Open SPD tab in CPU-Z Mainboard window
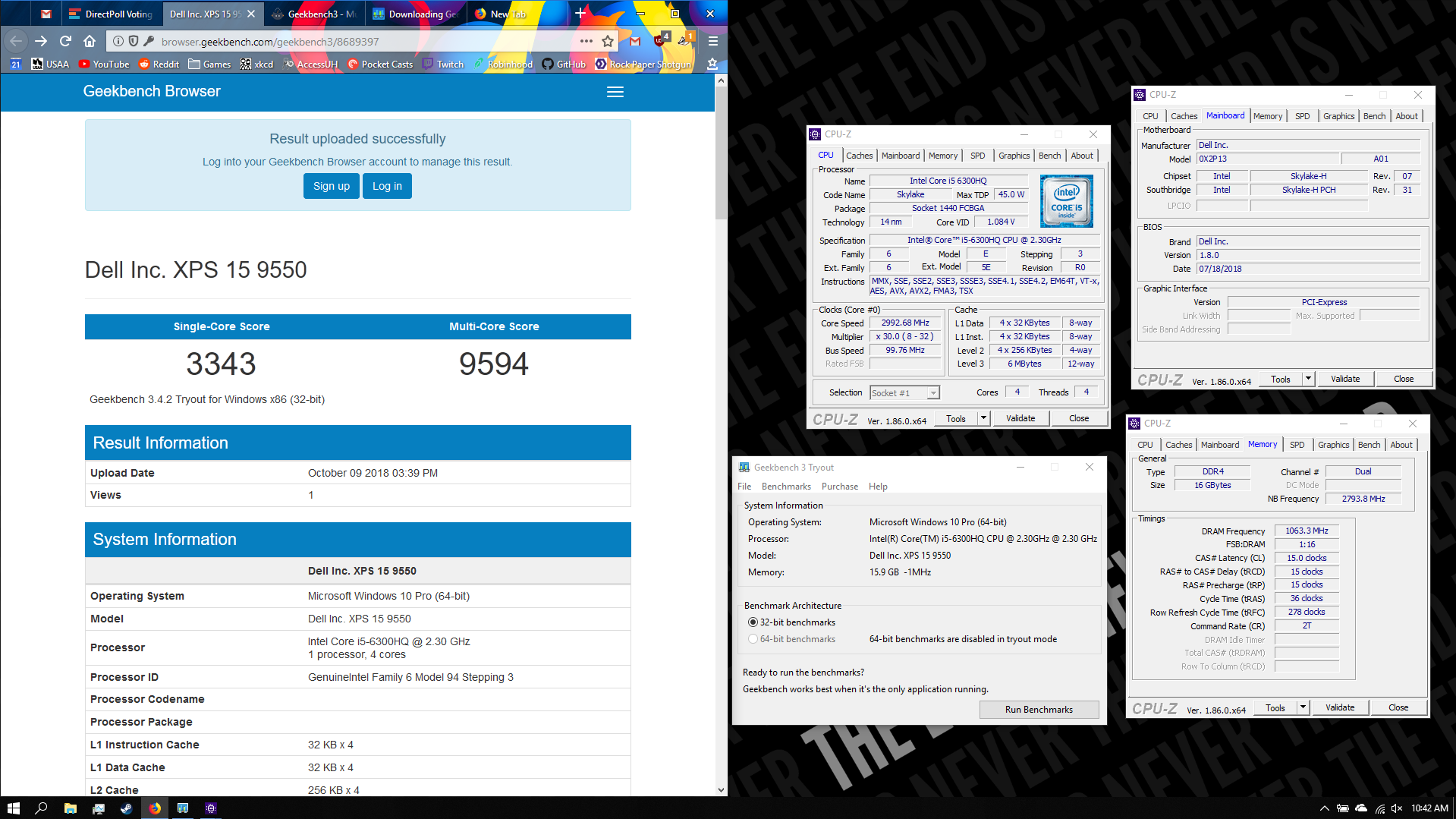1456x819 pixels. click(1302, 116)
